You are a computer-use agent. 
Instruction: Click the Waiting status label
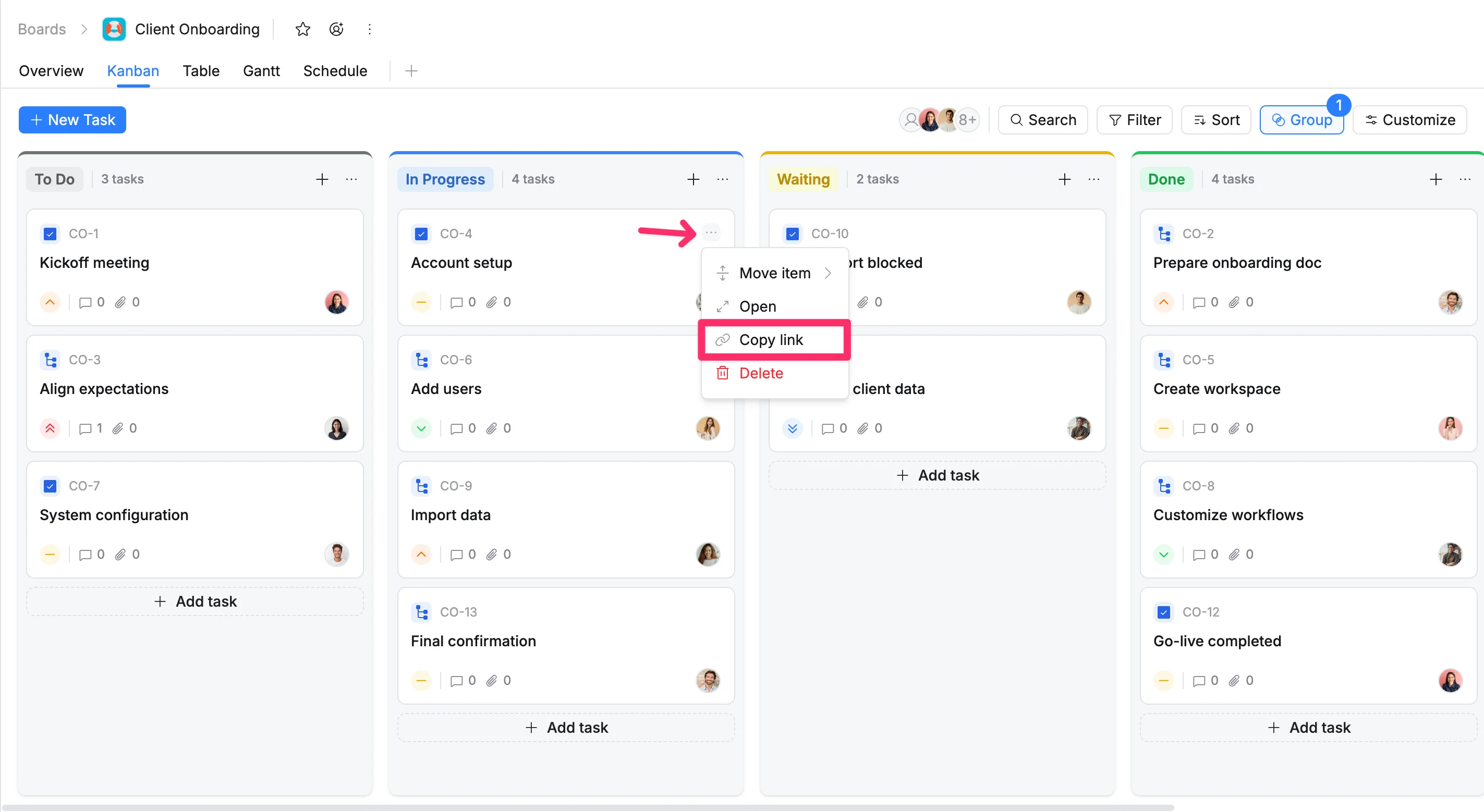point(803,179)
